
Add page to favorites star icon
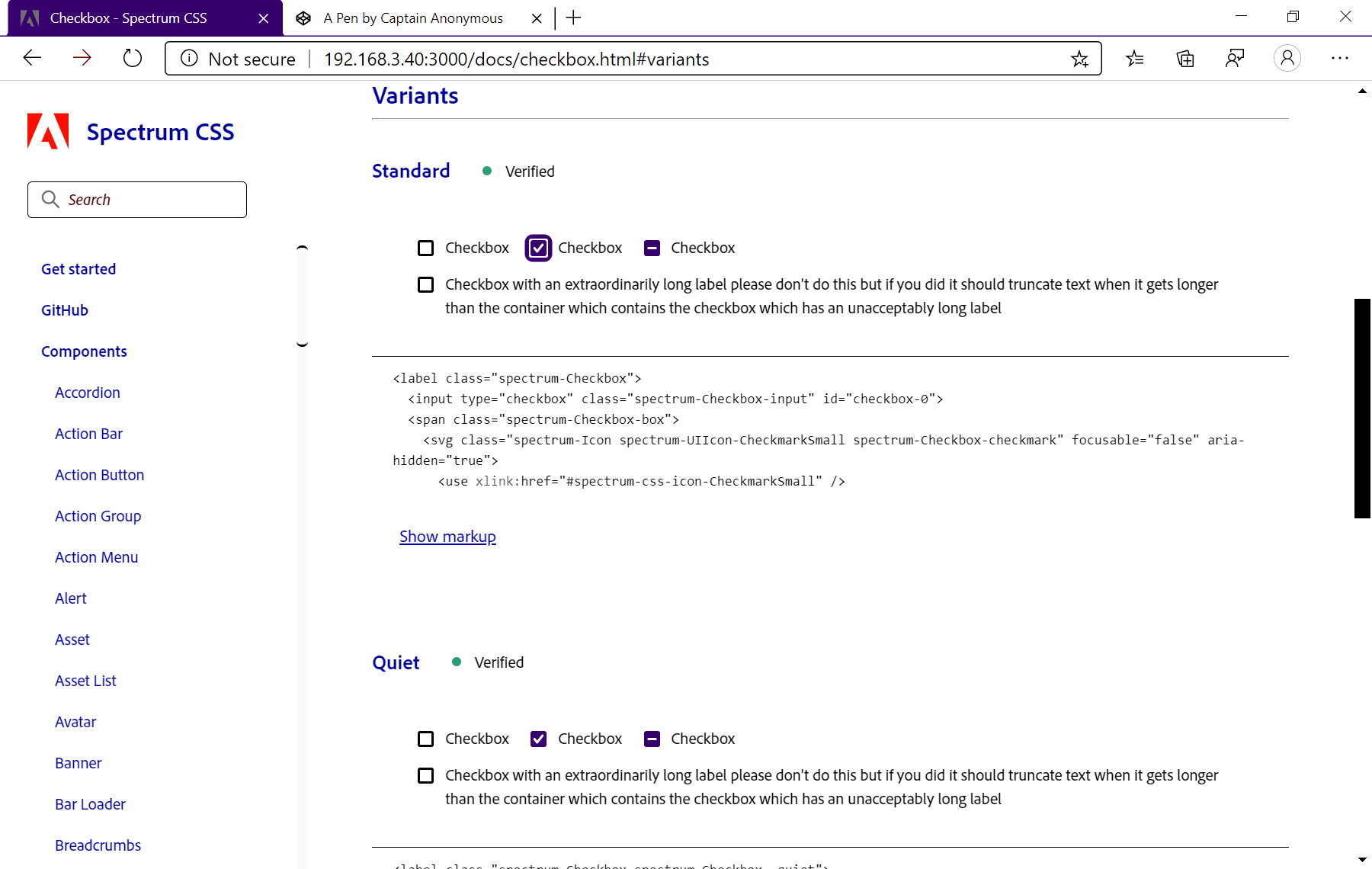tap(1079, 59)
